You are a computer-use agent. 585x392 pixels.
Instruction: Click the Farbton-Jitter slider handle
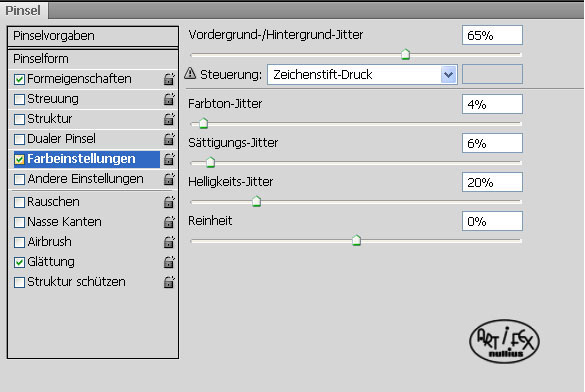[203, 123]
